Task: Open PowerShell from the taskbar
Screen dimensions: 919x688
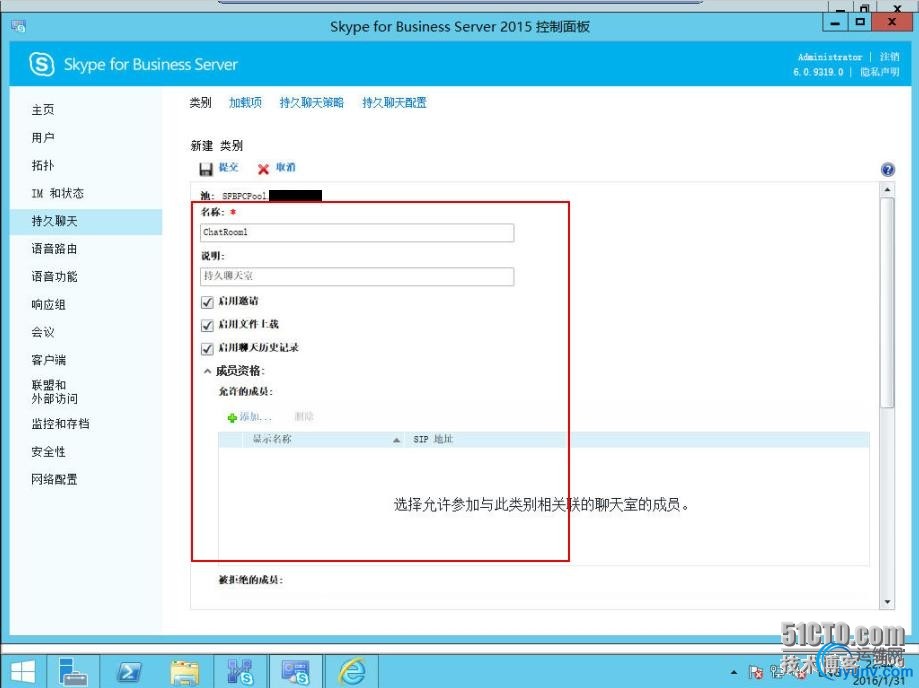Action: (129, 672)
